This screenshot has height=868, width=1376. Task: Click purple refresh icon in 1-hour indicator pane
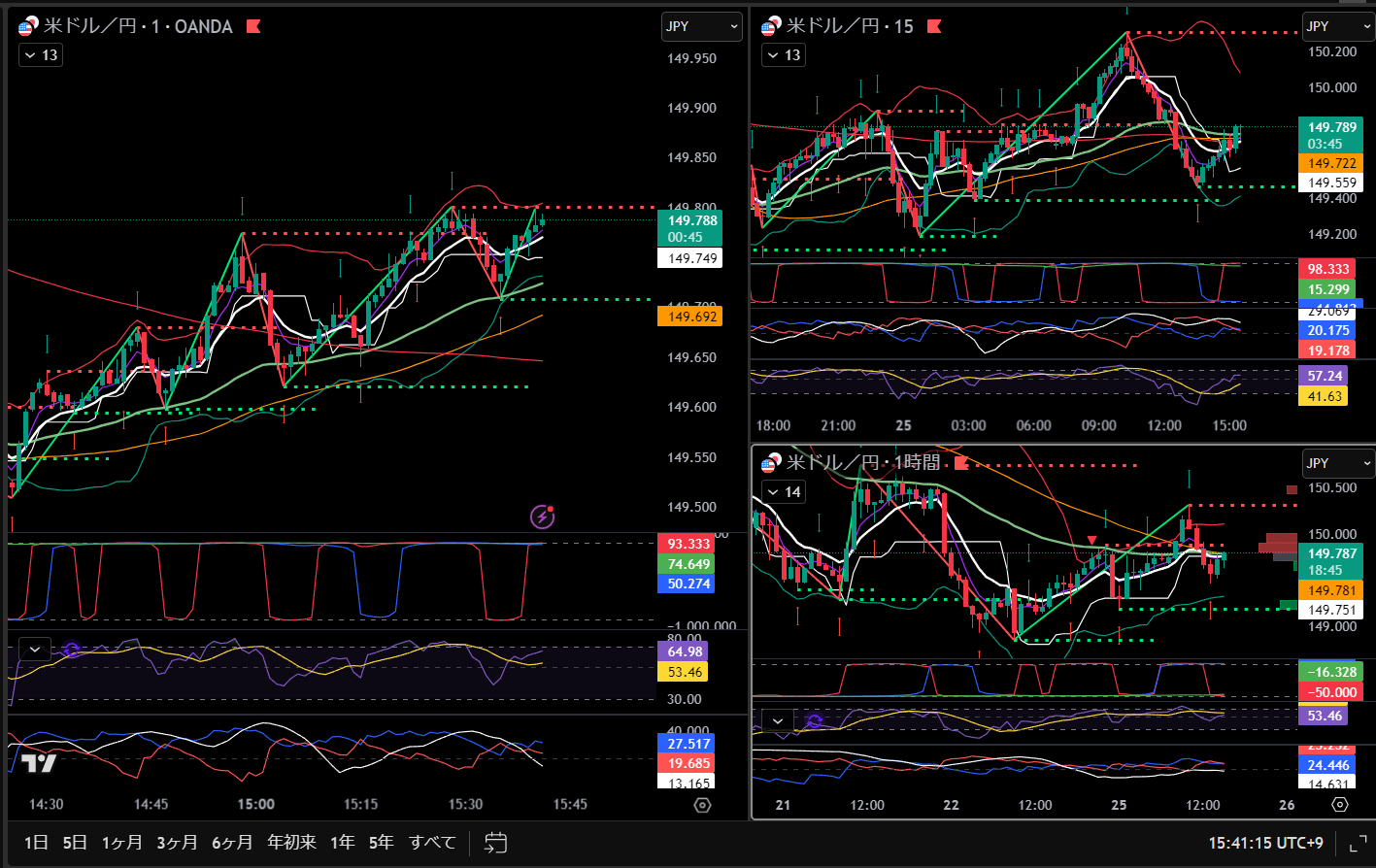814,720
